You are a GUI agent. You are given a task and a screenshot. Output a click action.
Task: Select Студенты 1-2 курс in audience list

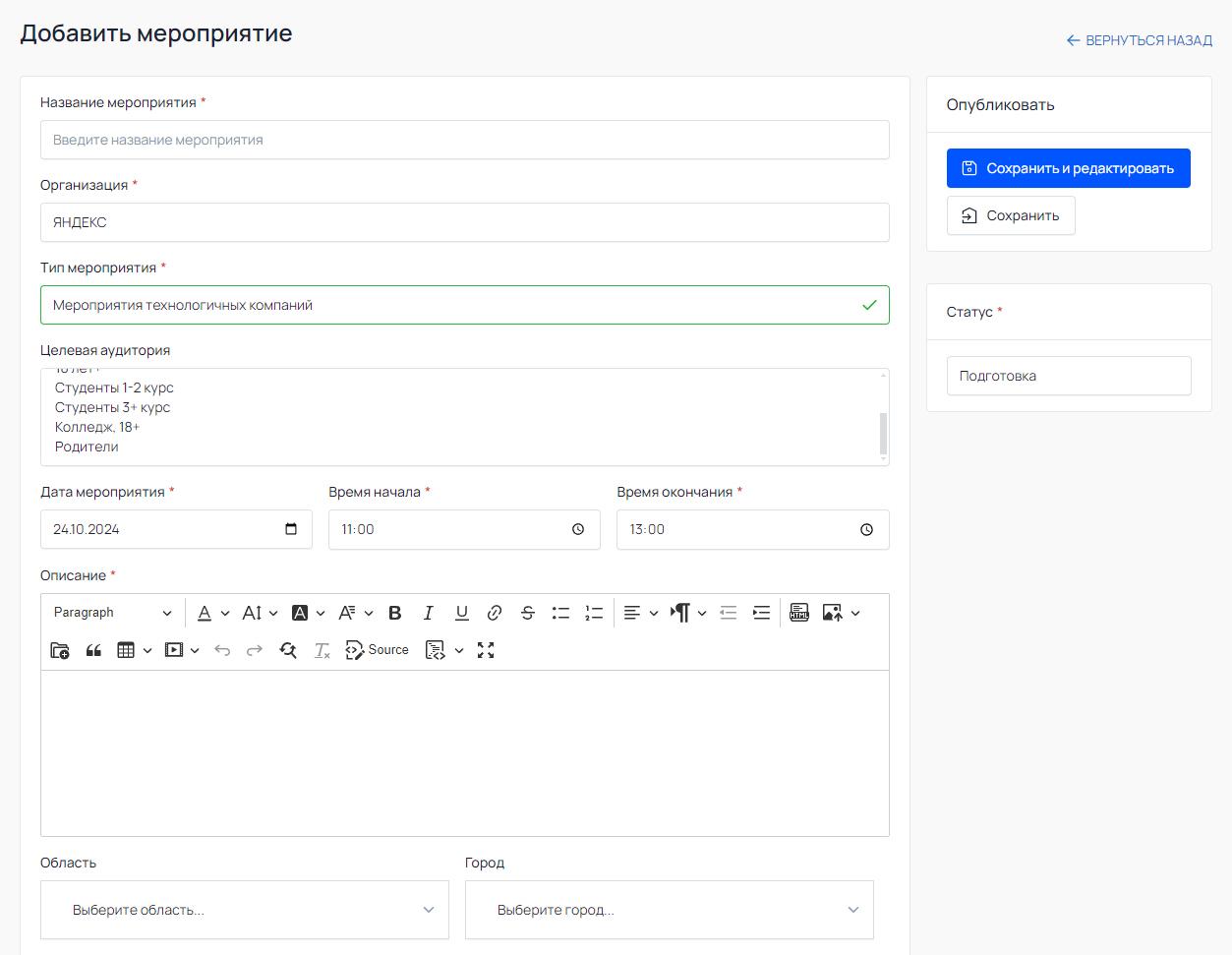point(114,388)
